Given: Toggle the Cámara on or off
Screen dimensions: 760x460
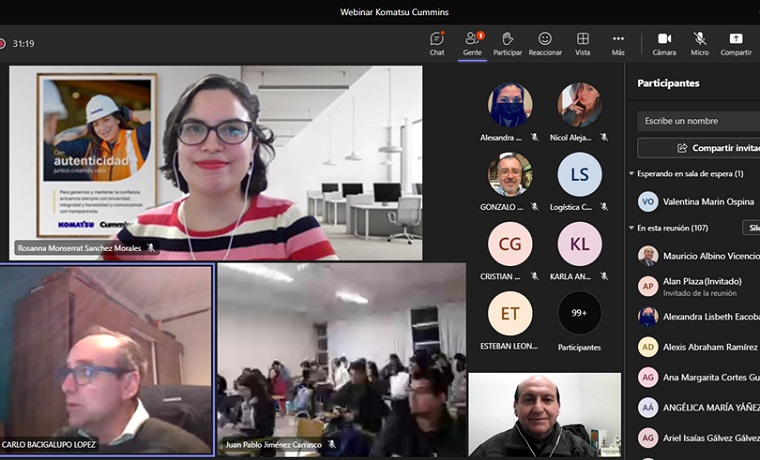Looking at the screenshot, I should point(664,44).
